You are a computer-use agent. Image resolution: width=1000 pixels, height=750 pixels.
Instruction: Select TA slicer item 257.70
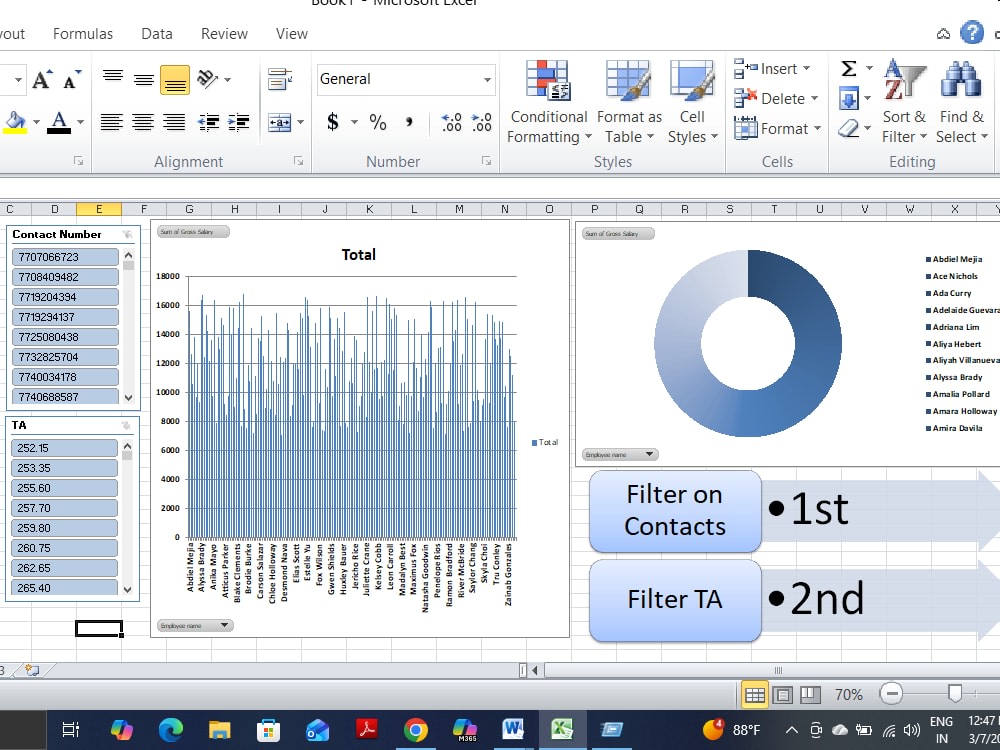pos(64,508)
